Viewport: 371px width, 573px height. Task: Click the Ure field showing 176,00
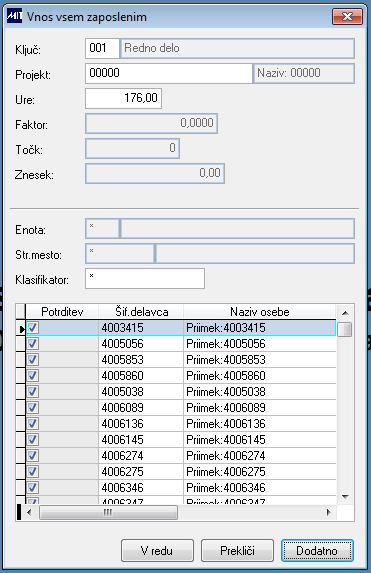pos(124,98)
